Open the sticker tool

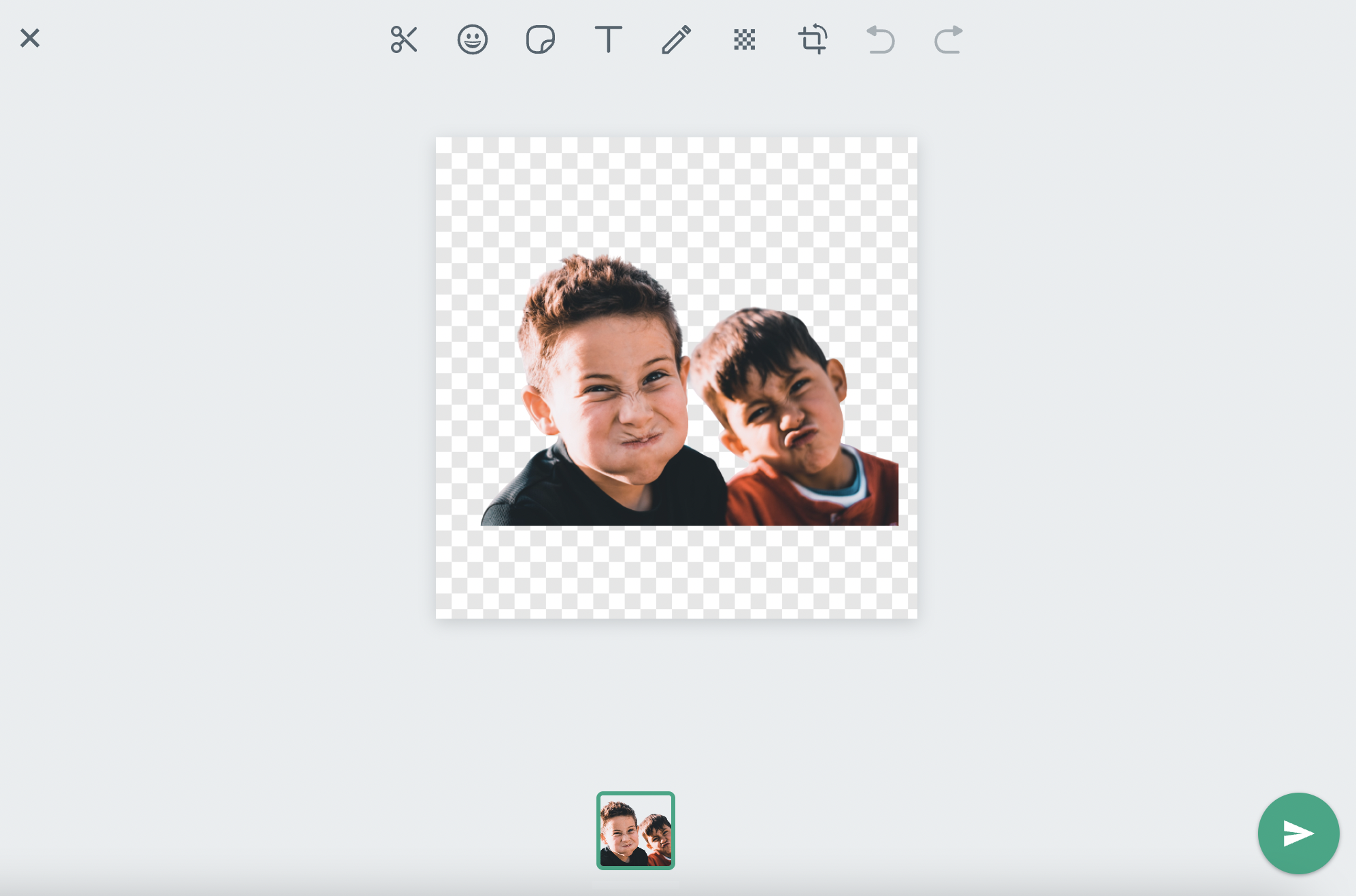(x=541, y=39)
